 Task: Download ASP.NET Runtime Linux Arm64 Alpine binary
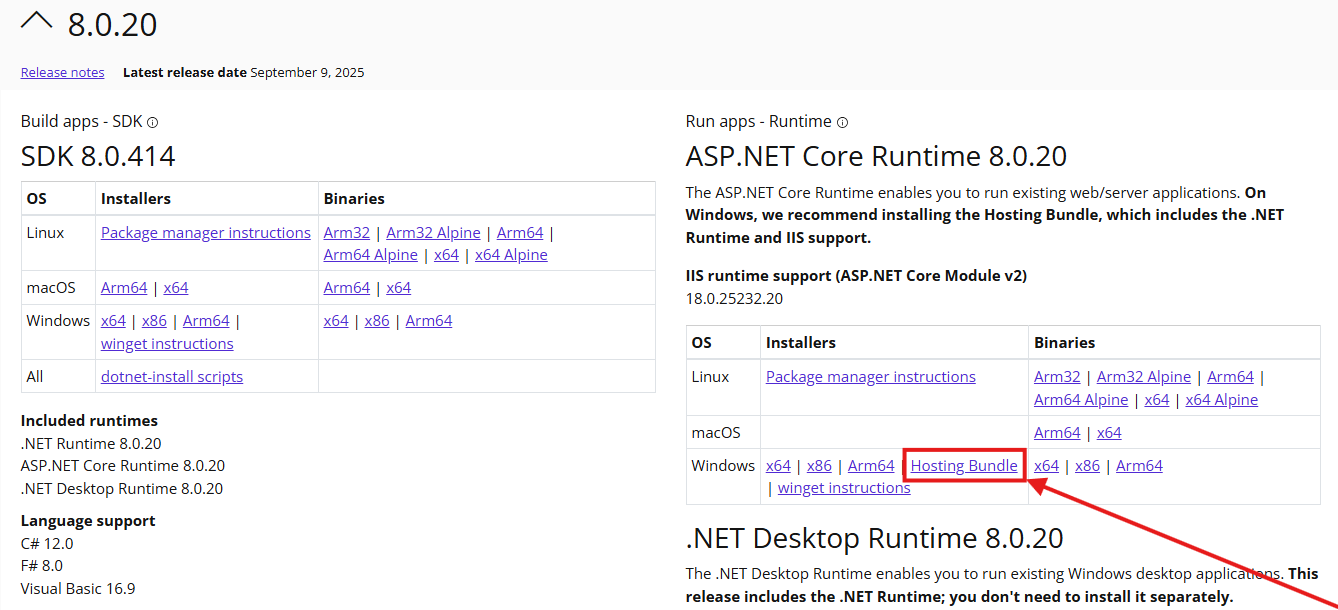pyautogui.click(x=1081, y=399)
